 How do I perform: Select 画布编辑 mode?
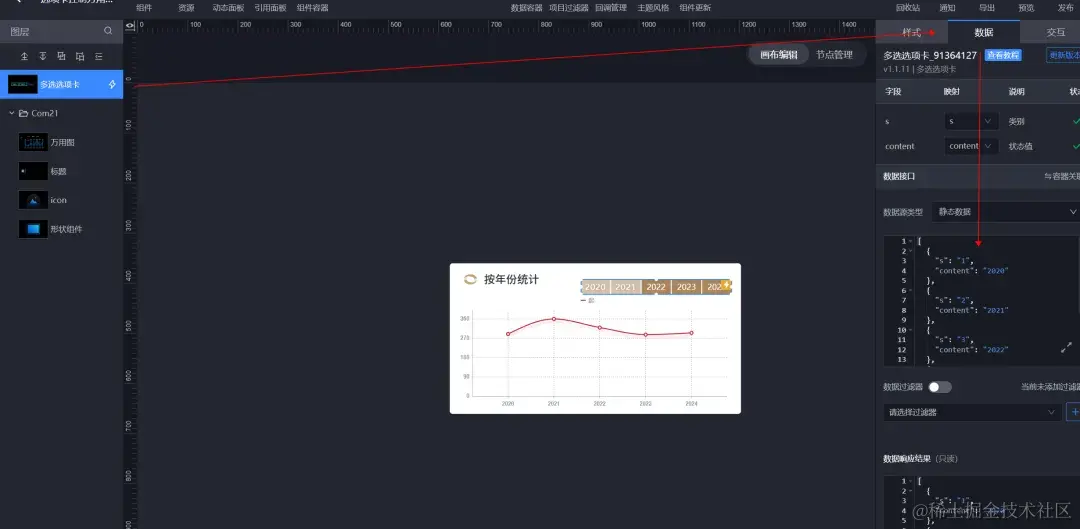tap(779, 55)
